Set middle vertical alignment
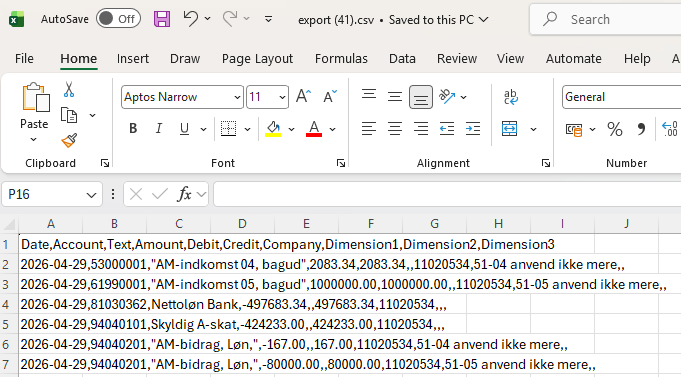681x377 pixels. click(x=395, y=96)
